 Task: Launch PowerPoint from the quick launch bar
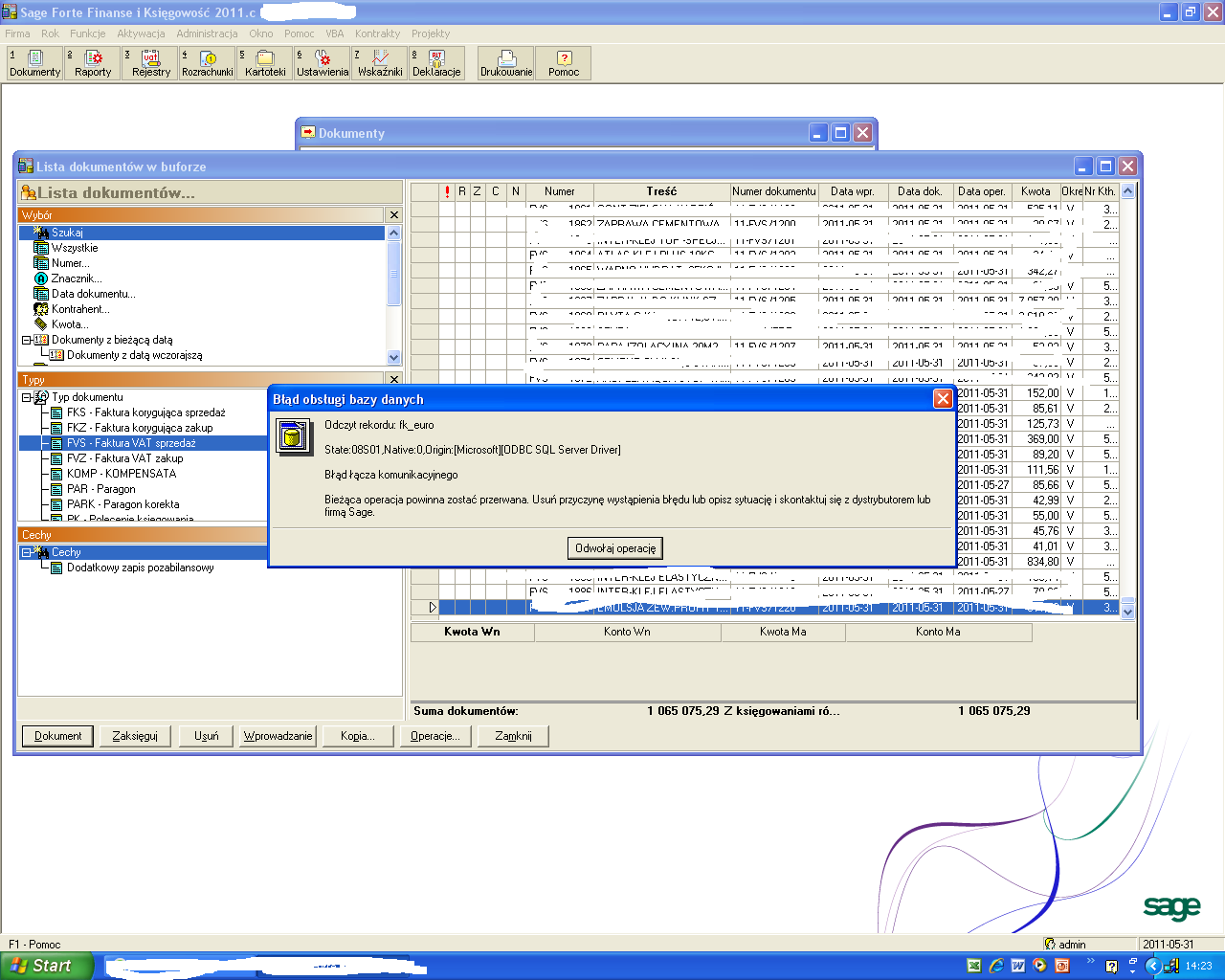(x=1061, y=966)
